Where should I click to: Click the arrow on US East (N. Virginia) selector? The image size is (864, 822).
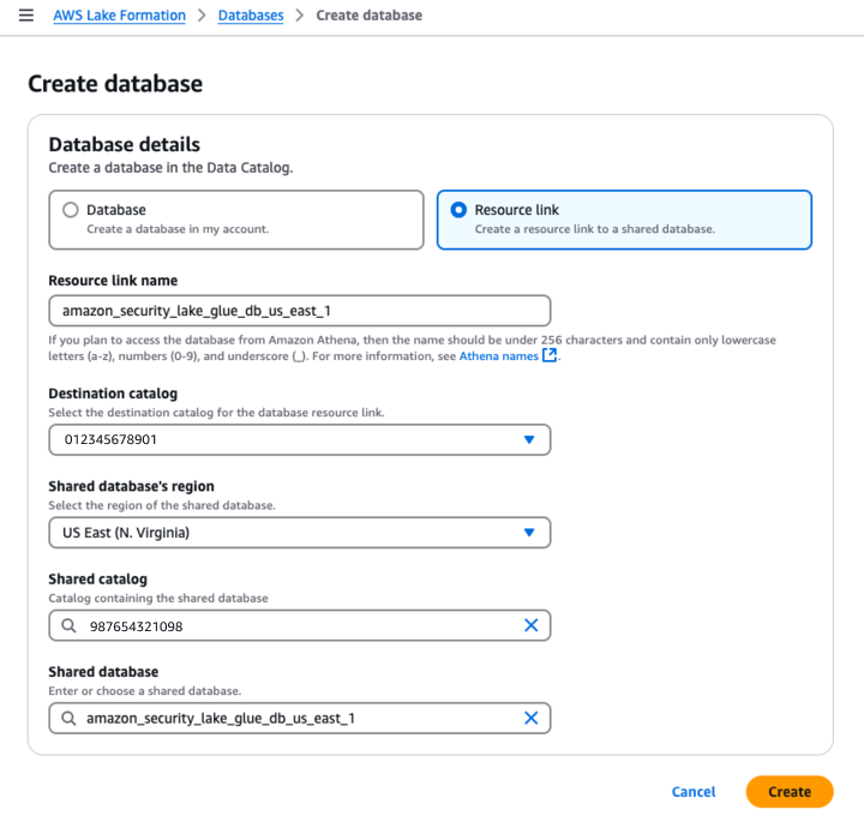pyautogui.click(x=529, y=532)
